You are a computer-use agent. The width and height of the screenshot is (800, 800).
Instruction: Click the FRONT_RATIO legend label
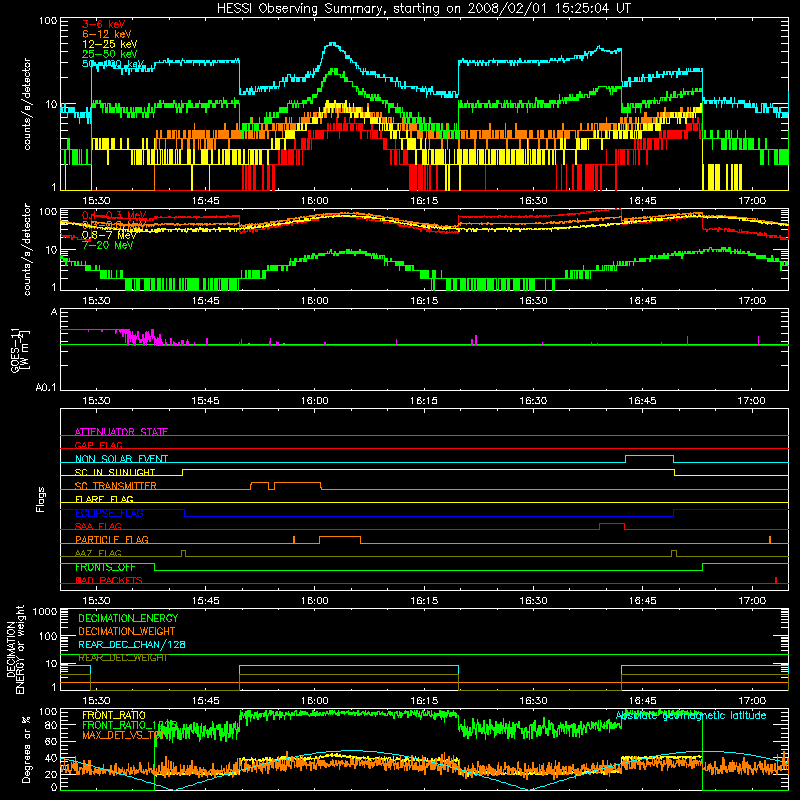click(x=114, y=715)
